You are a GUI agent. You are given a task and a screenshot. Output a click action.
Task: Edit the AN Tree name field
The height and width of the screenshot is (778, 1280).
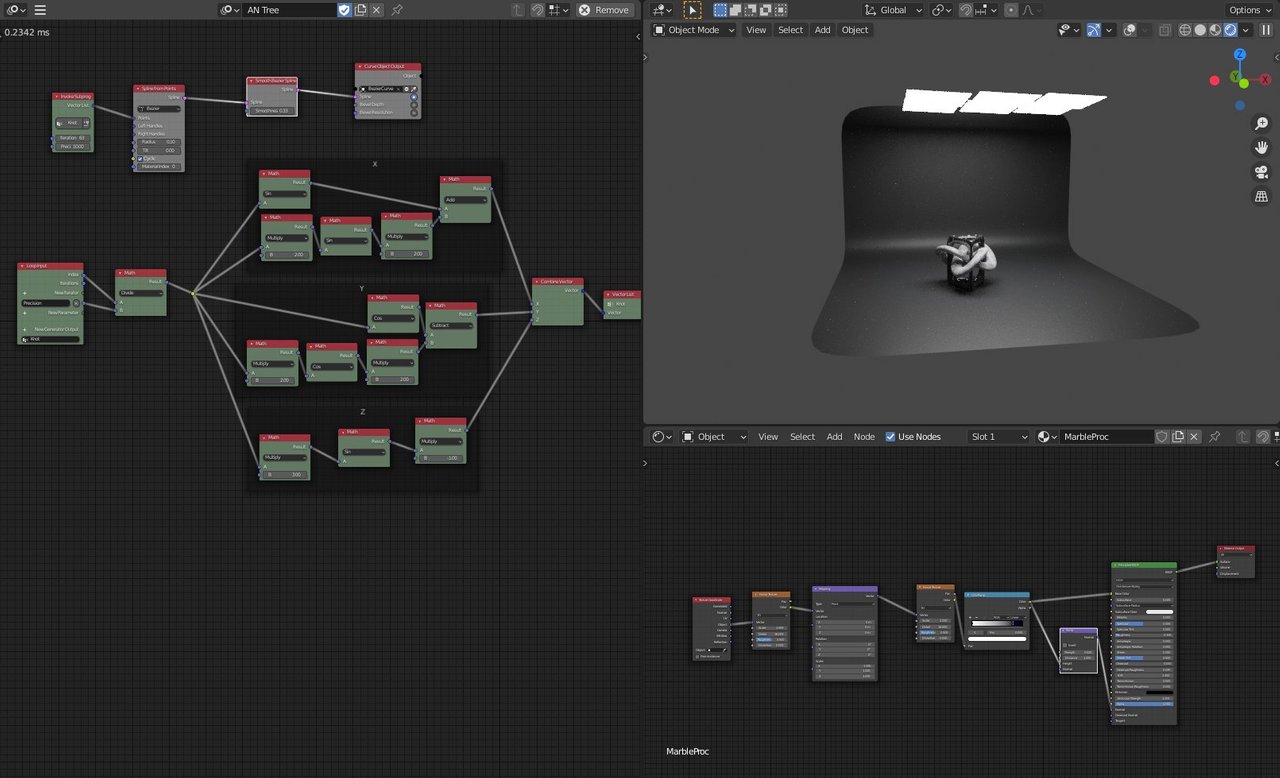[x=289, y=10]
